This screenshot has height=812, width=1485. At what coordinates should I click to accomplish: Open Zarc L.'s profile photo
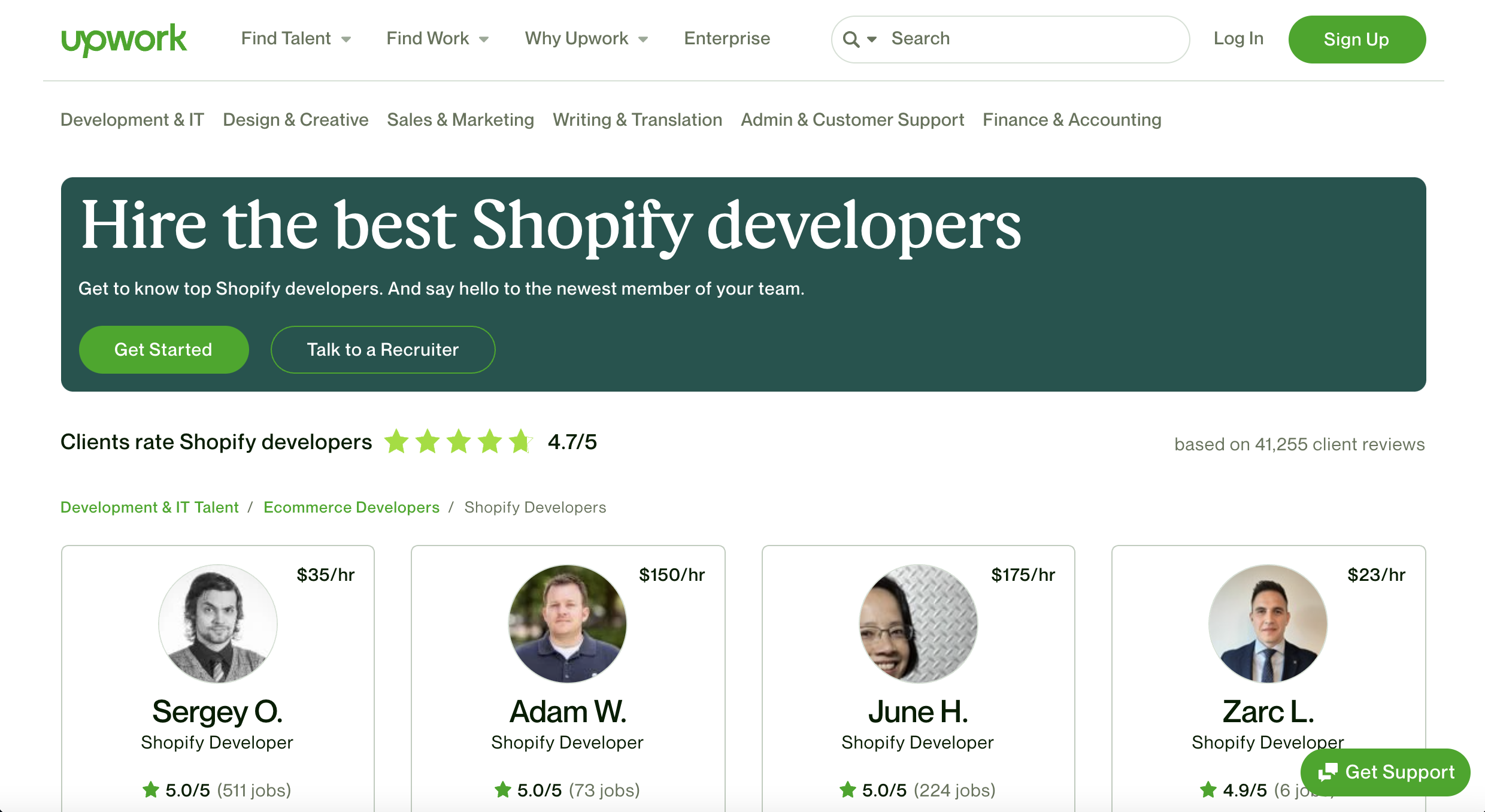[x=1268, y=623]
